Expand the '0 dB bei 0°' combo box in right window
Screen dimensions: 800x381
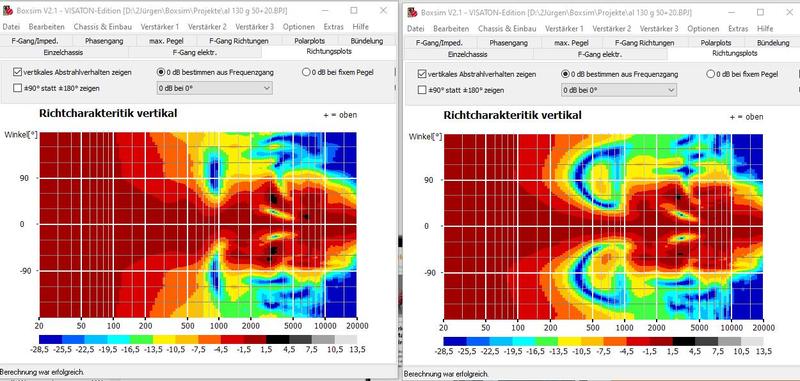pyautogui.click(x=619, y=90)
